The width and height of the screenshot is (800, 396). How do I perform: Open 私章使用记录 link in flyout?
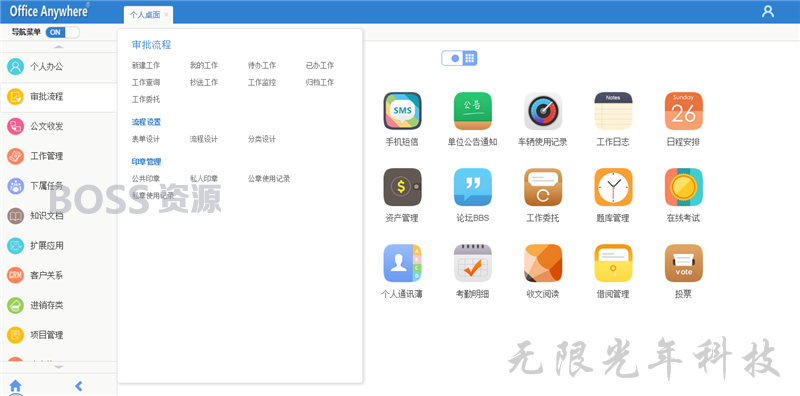[153, 196]
